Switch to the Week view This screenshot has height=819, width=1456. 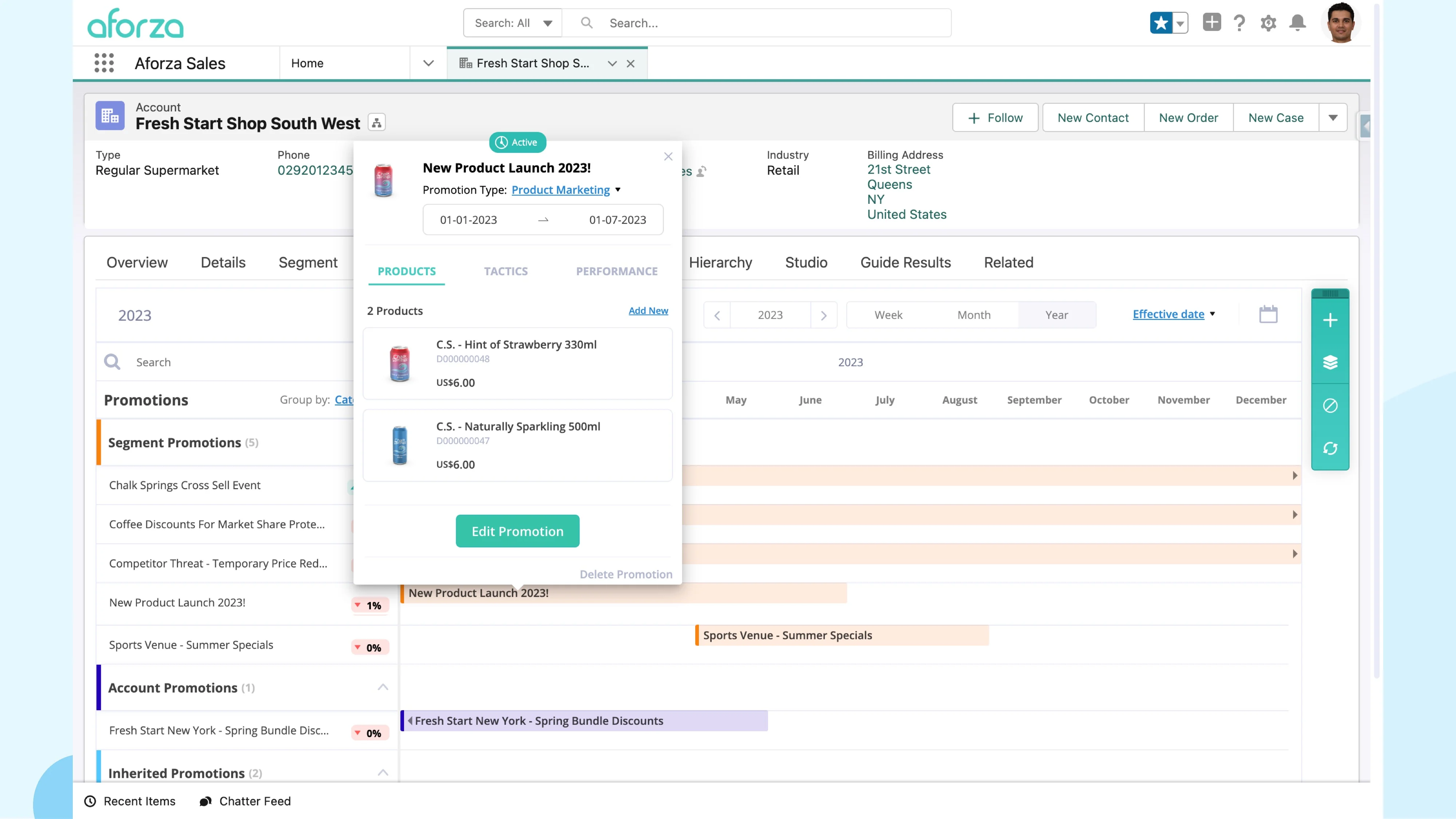click(888, 315)
